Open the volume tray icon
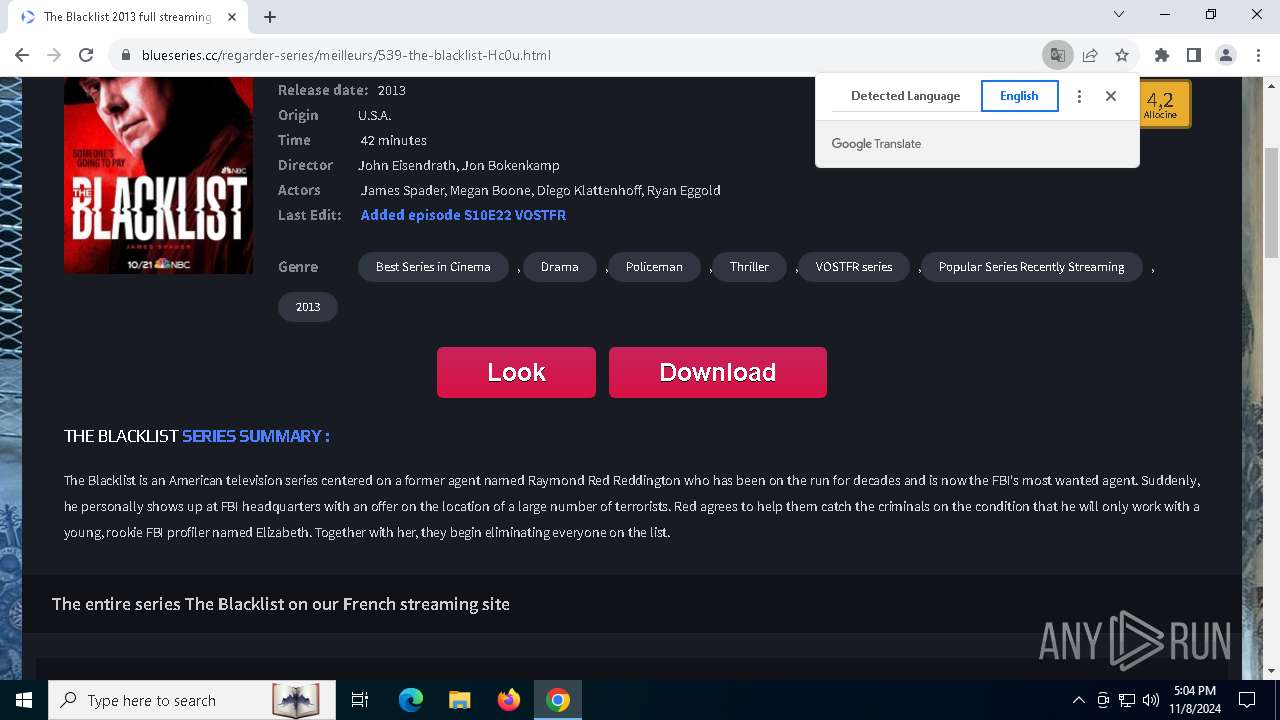1280x720 pixels. pos(1151,700)
